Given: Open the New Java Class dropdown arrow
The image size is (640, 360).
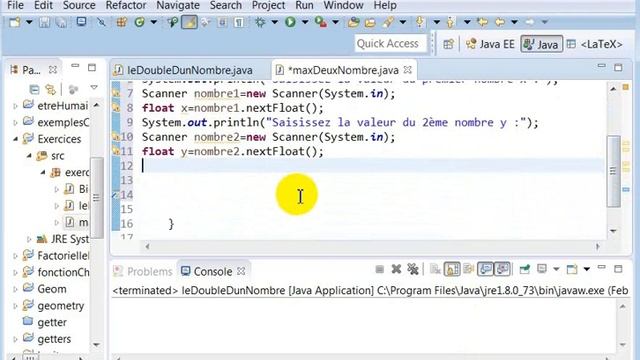Looking at the screenshot, I should (154, 22).
